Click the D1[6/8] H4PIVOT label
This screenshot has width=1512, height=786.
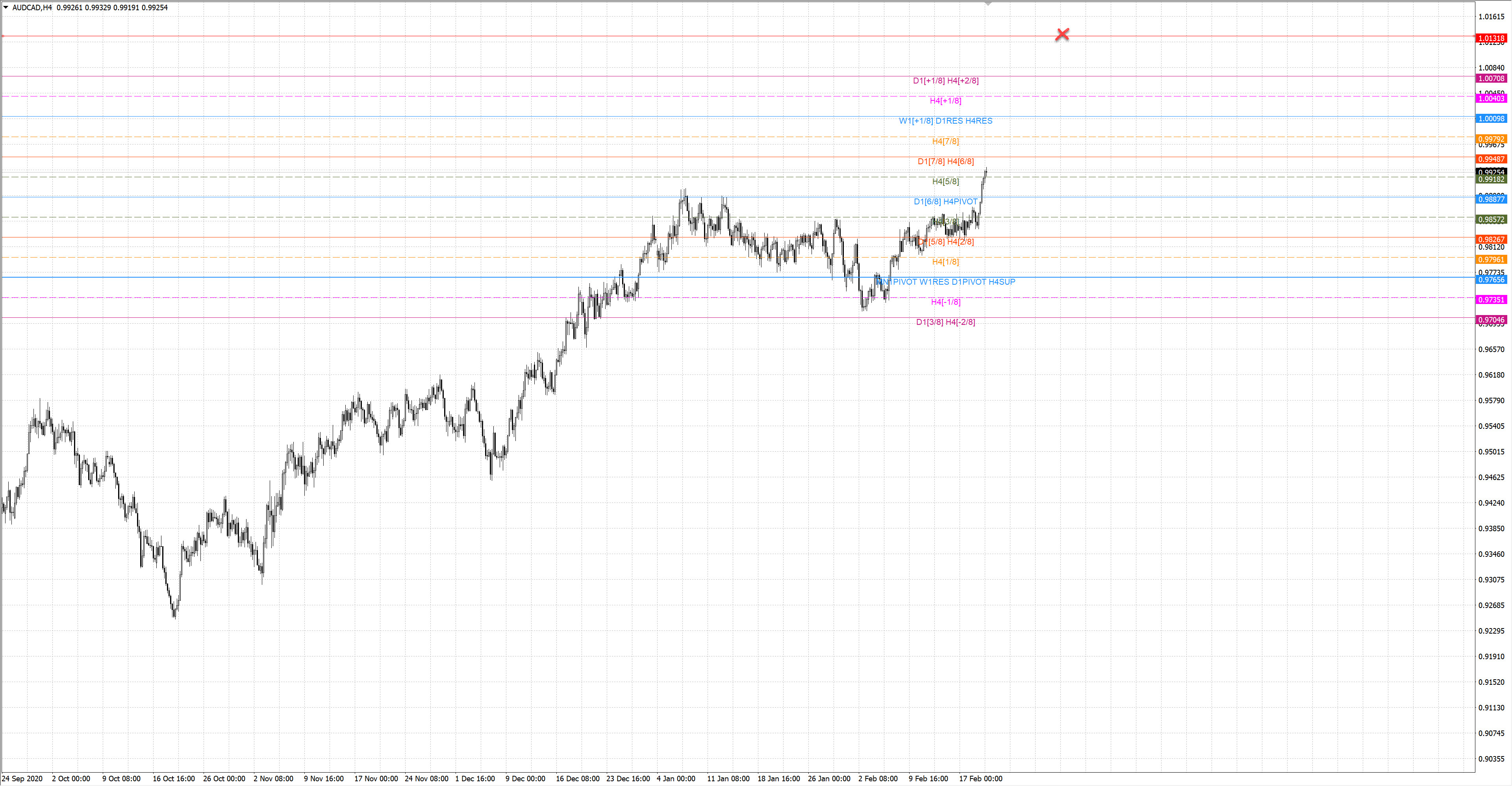(945, 201)
